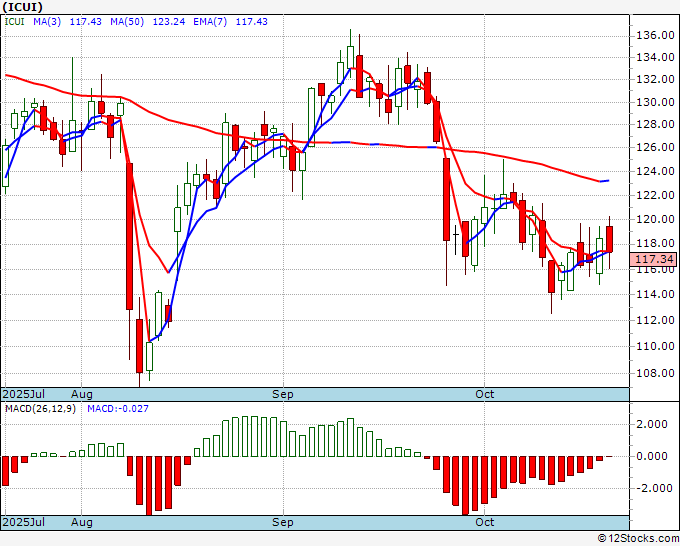This screenshot has height=546, width=680.
Task: Click the EMA(7) legend label
Action: pos(210,21)
